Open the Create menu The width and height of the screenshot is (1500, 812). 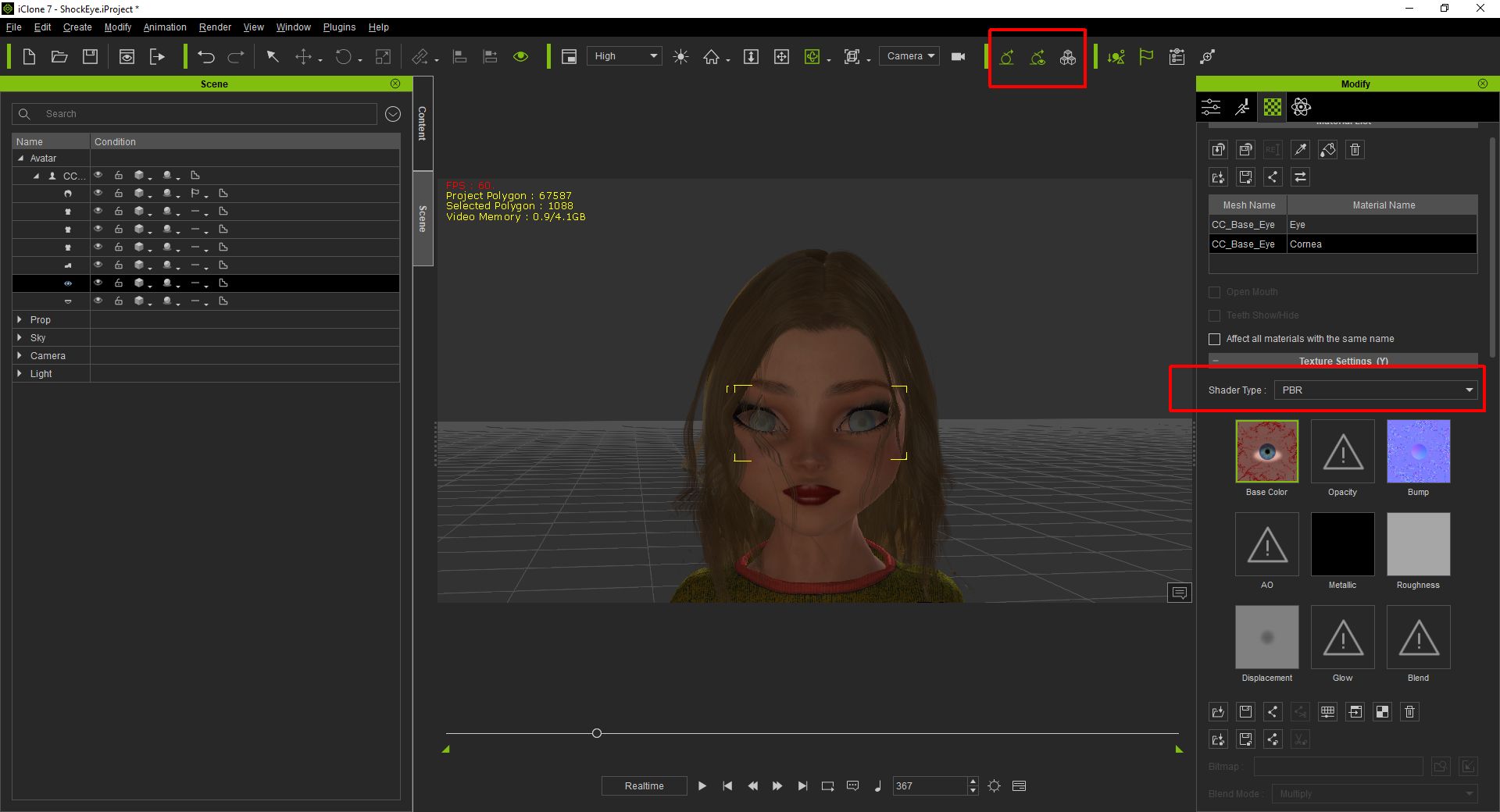[77, 27]
